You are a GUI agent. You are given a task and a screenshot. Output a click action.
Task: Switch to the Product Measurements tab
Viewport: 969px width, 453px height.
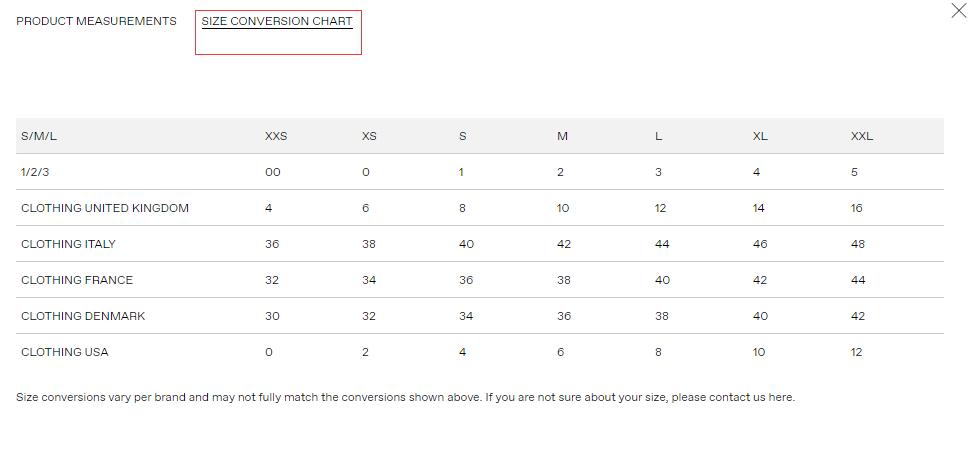96,21
